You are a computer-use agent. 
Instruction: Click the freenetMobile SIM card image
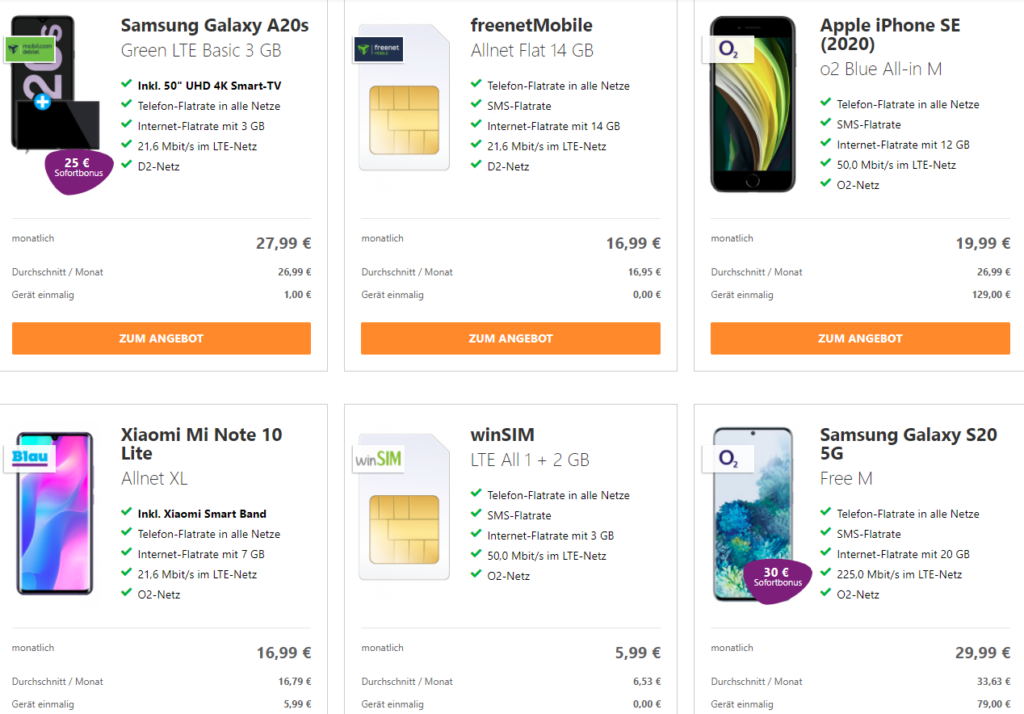[404, 98]
